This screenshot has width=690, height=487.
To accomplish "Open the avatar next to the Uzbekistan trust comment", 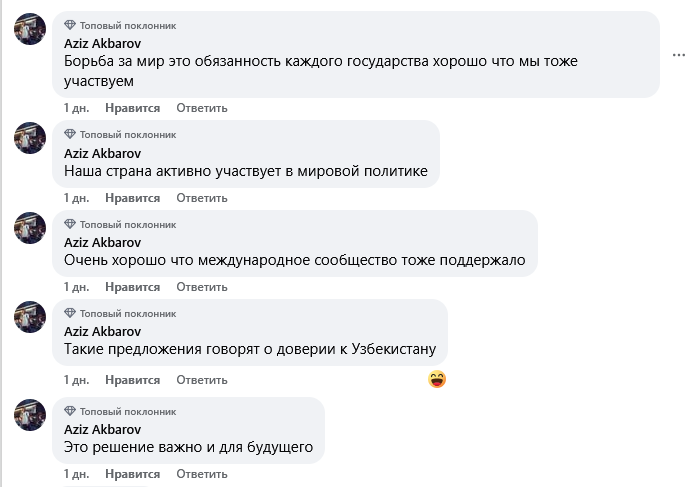I will (30, 318).
